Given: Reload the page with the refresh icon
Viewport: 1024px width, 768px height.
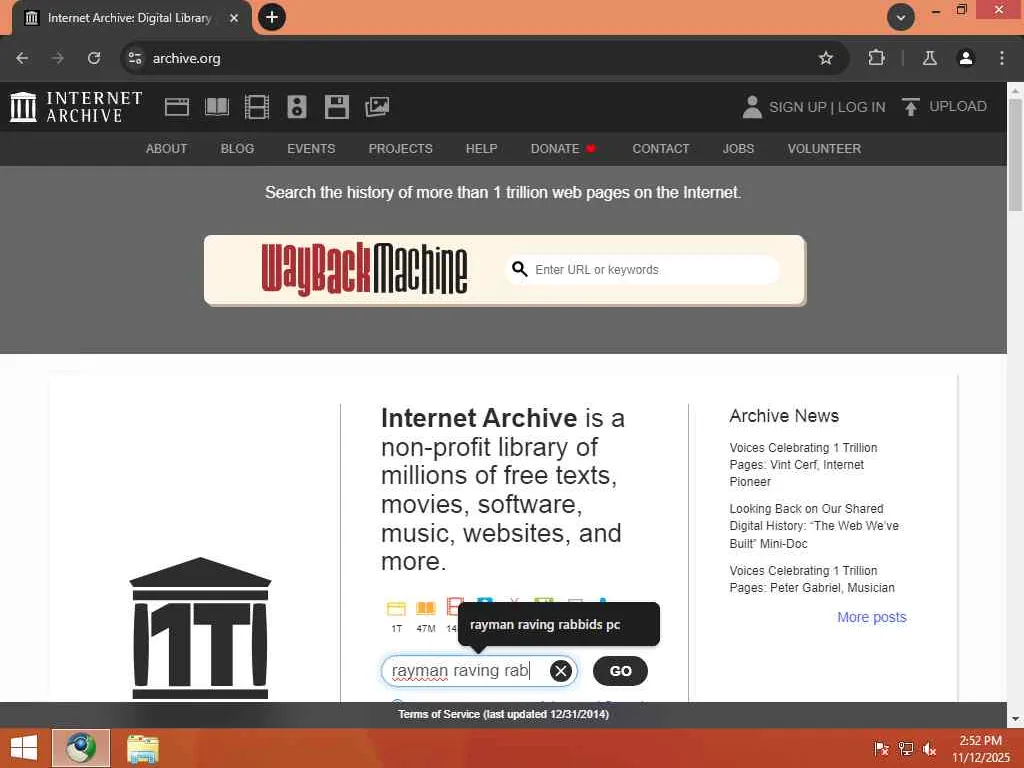Looking at the screenshot, I should pos(94,58).
